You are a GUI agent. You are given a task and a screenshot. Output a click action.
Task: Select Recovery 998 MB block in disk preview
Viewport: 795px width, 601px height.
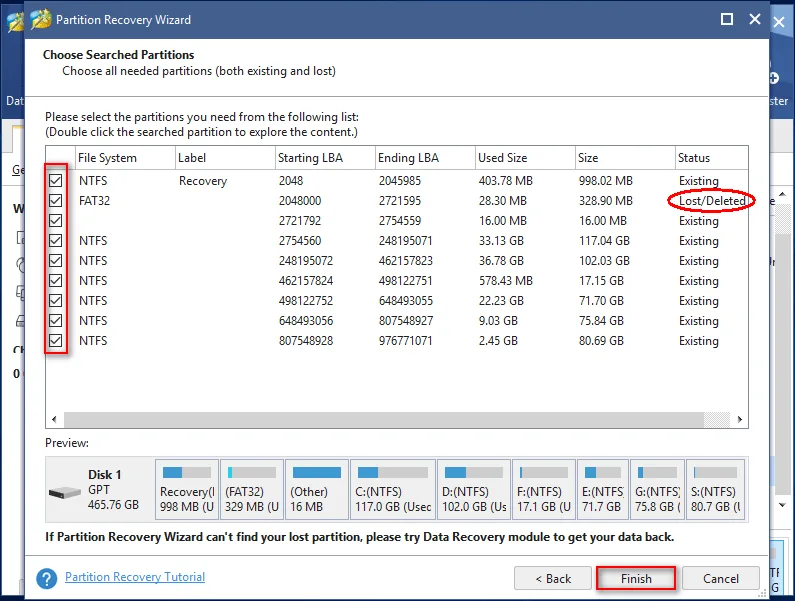[187, 489]
